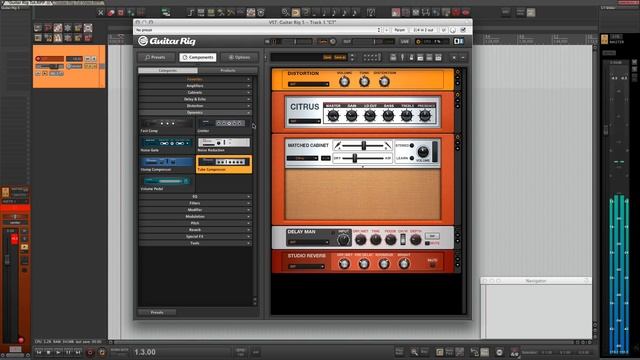Toggle the Matched Cabinet Stereo switch
Image resolution: width=640 pixels, height=360 pixels.
(x=412, y=145)
